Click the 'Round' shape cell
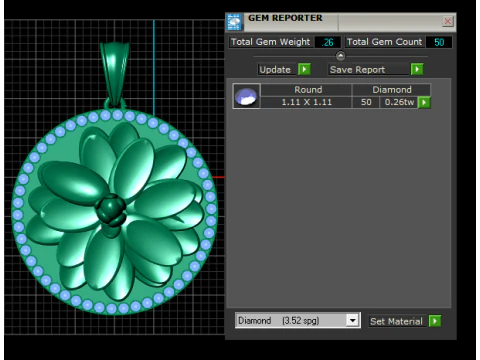480x360 pixels. tap(308, 90)
